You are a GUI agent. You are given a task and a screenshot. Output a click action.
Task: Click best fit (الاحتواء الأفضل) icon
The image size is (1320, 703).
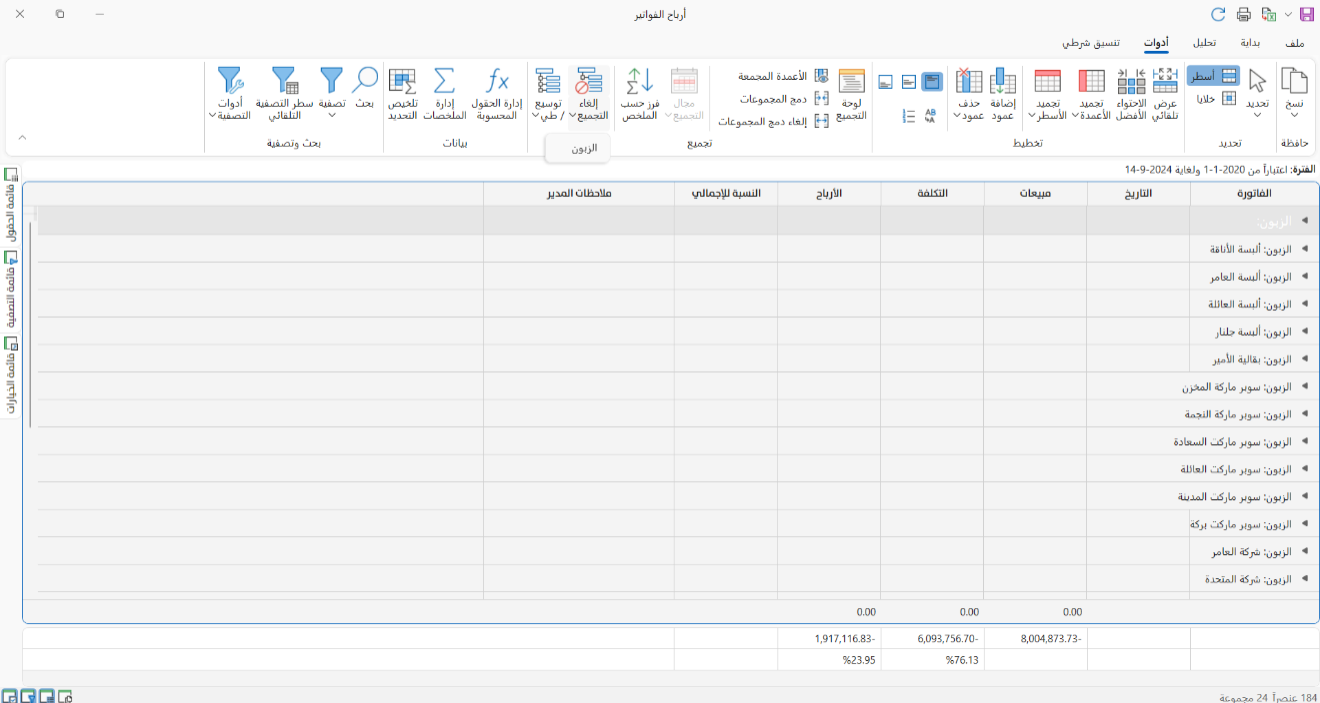(1131, 82)
